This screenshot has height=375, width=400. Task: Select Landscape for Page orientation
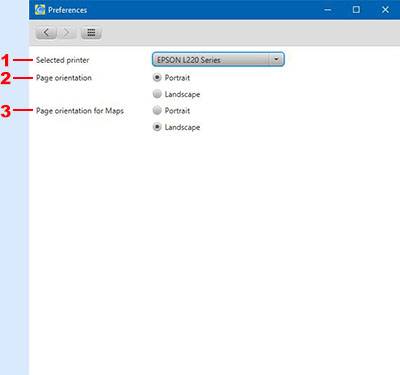pyautogui.click(x=157, y=94)
